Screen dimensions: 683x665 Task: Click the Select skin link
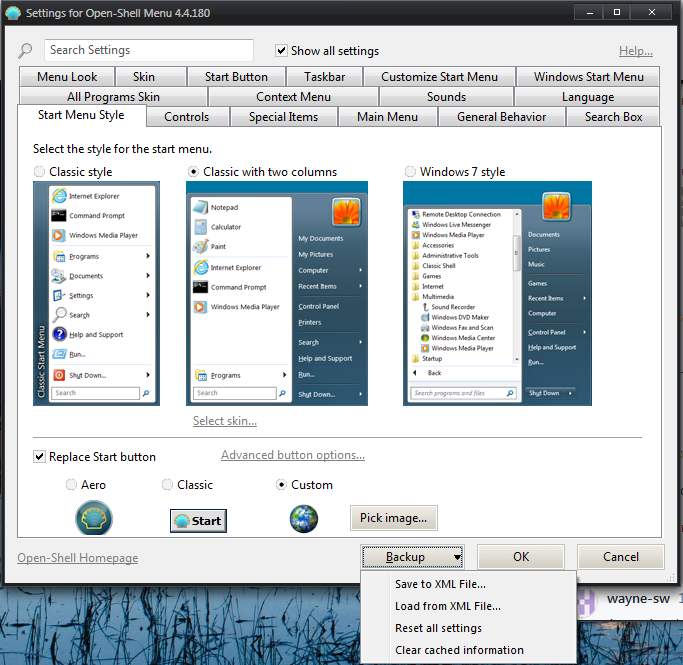click(225, 421)
